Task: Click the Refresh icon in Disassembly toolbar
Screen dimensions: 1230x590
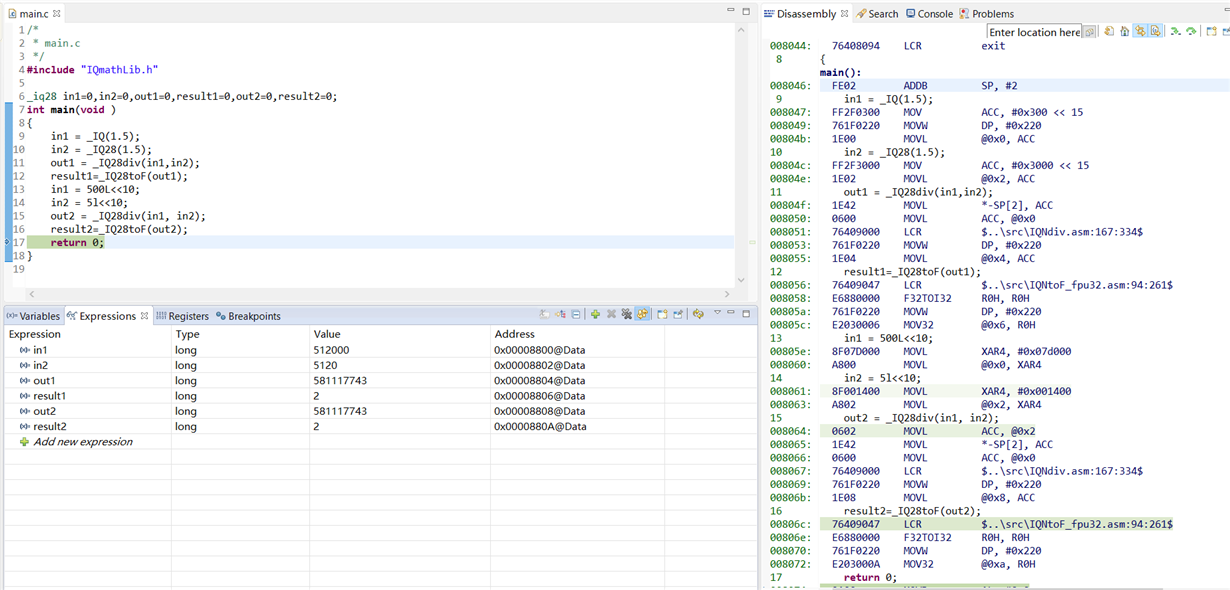Action: (1109, 32)
